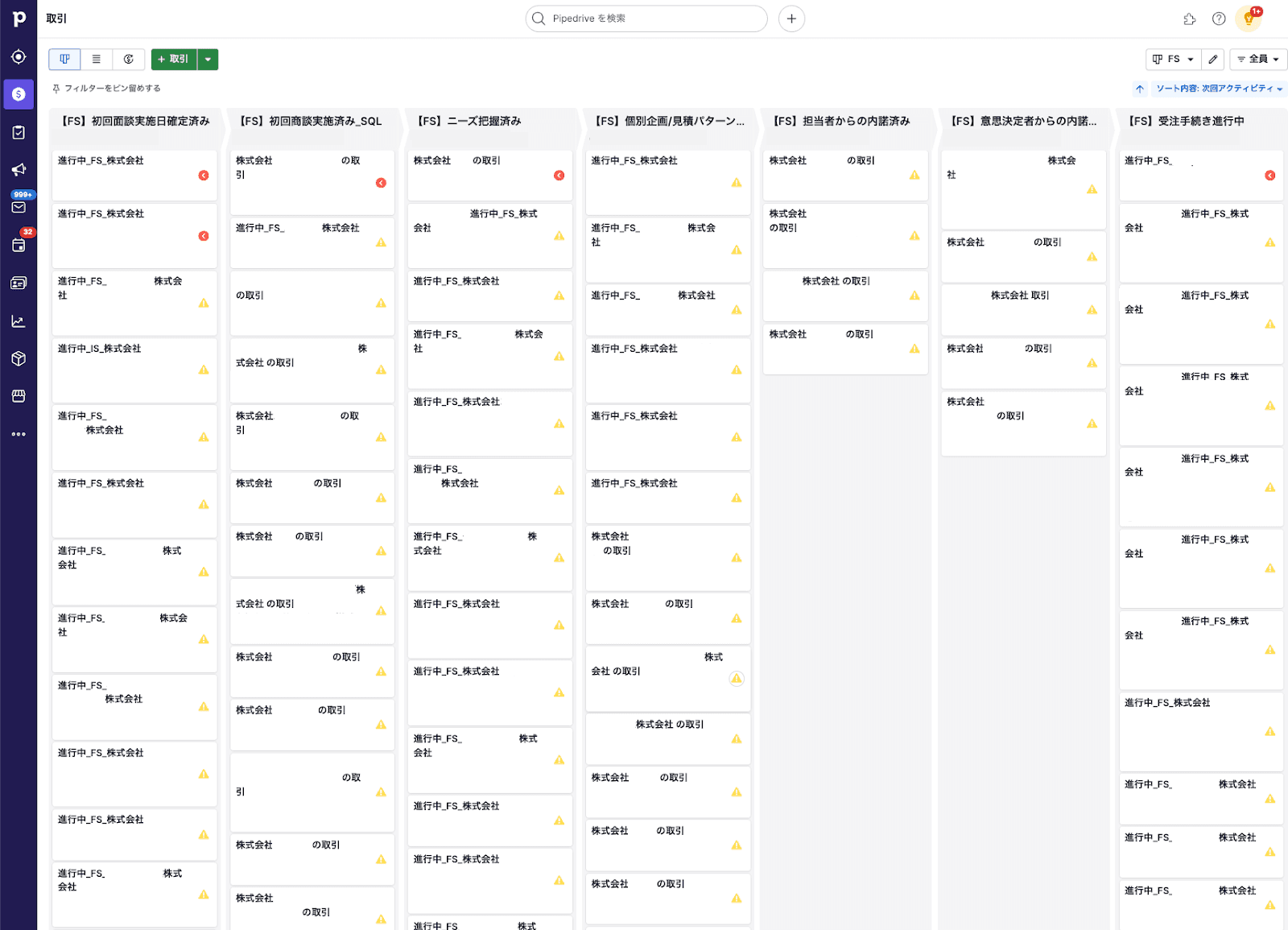This screenshot has height=930, width=1288.
Task: Select the 初回面談実施日確定済み stage header
Action: click(x=134, y=121)
